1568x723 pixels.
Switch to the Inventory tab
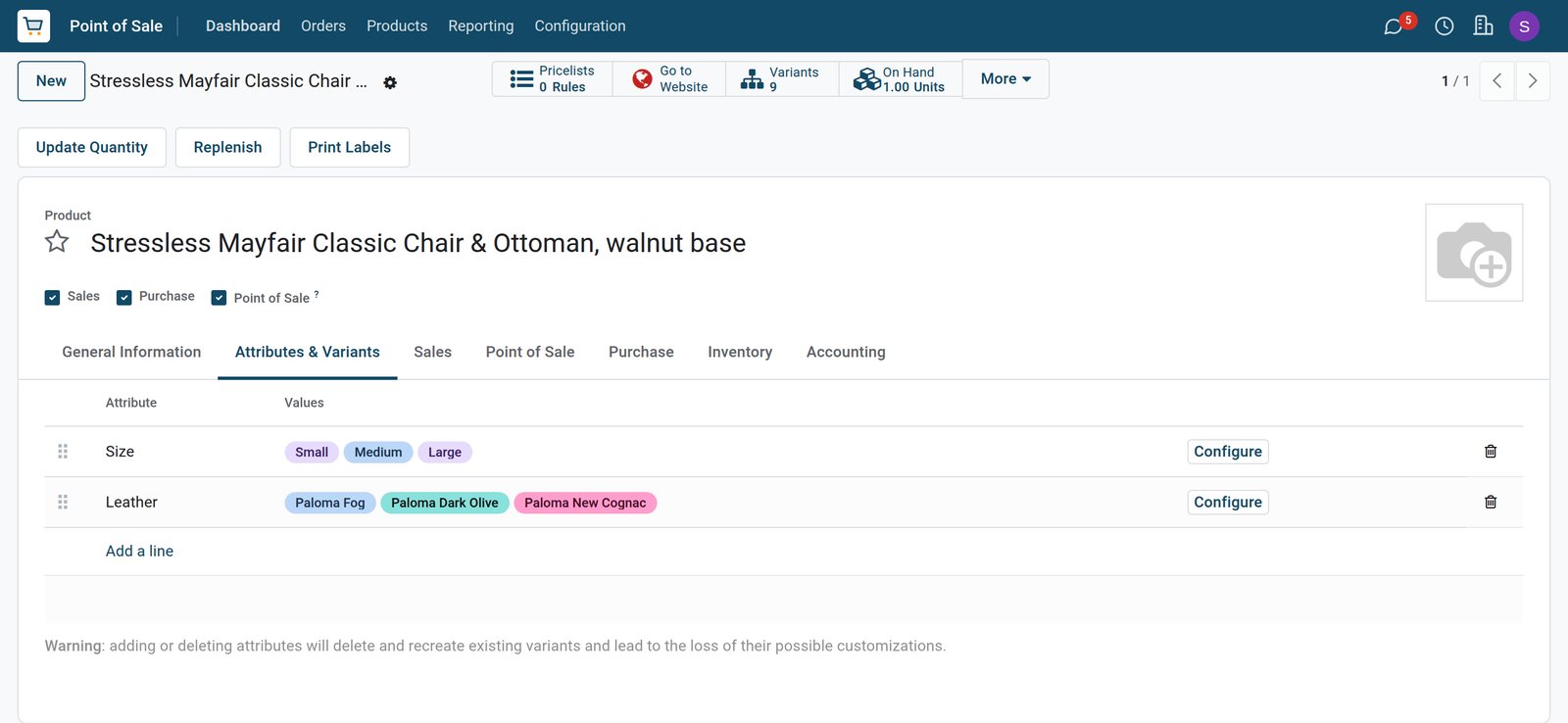(740, 352)
